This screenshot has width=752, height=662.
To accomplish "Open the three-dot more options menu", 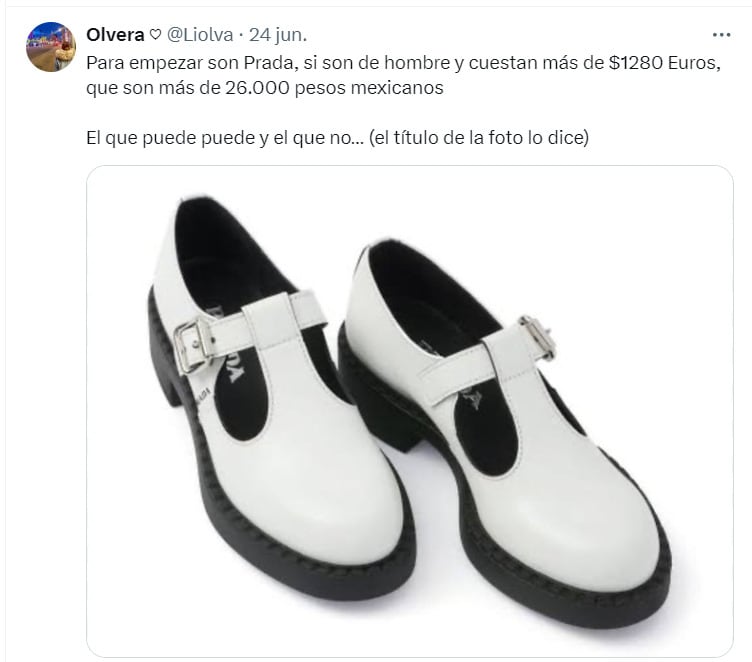I will (x=721, y=35).
